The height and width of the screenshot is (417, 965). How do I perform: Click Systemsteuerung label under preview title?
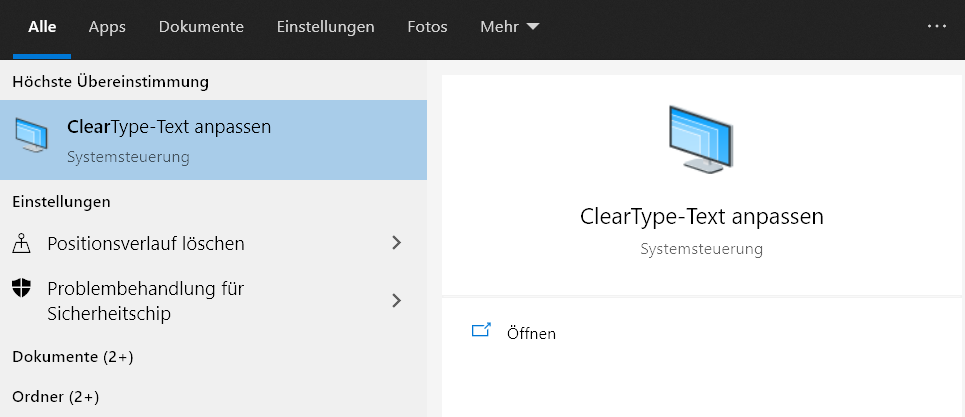pos(702,249)
